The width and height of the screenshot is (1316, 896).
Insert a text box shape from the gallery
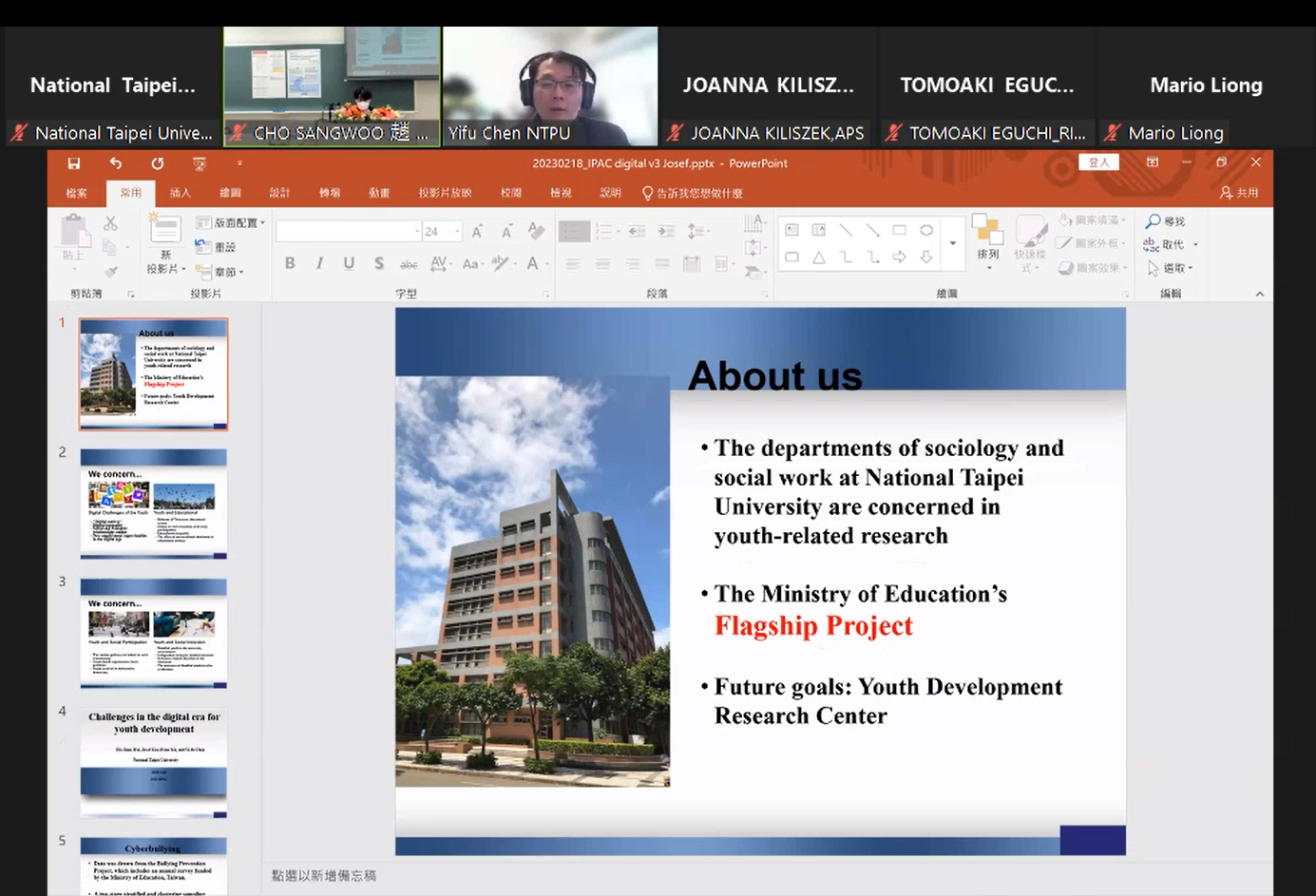[x=792, y=230]
